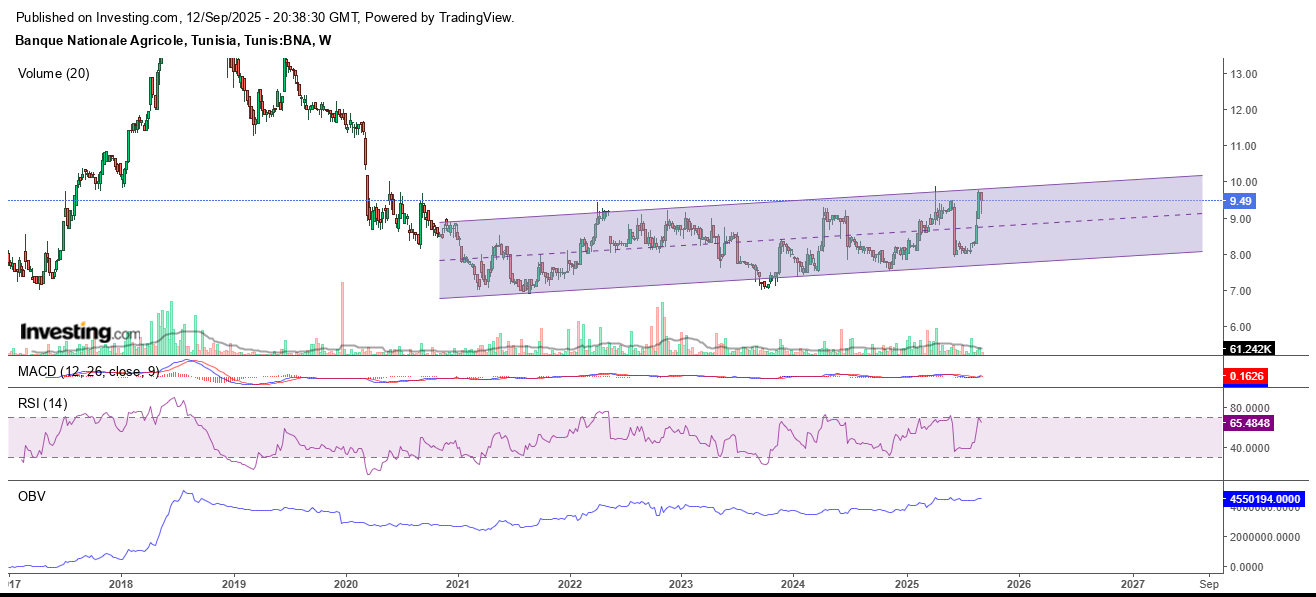
Task: Click the 2024 time axis label
Action: [794, 583]
